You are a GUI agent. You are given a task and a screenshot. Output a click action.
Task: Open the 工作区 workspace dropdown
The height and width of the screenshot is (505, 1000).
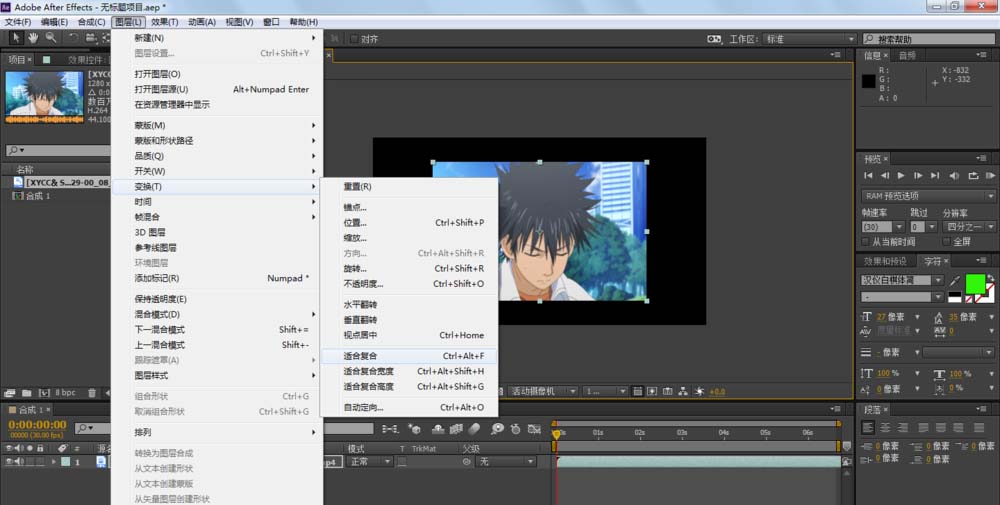[809, 39]
